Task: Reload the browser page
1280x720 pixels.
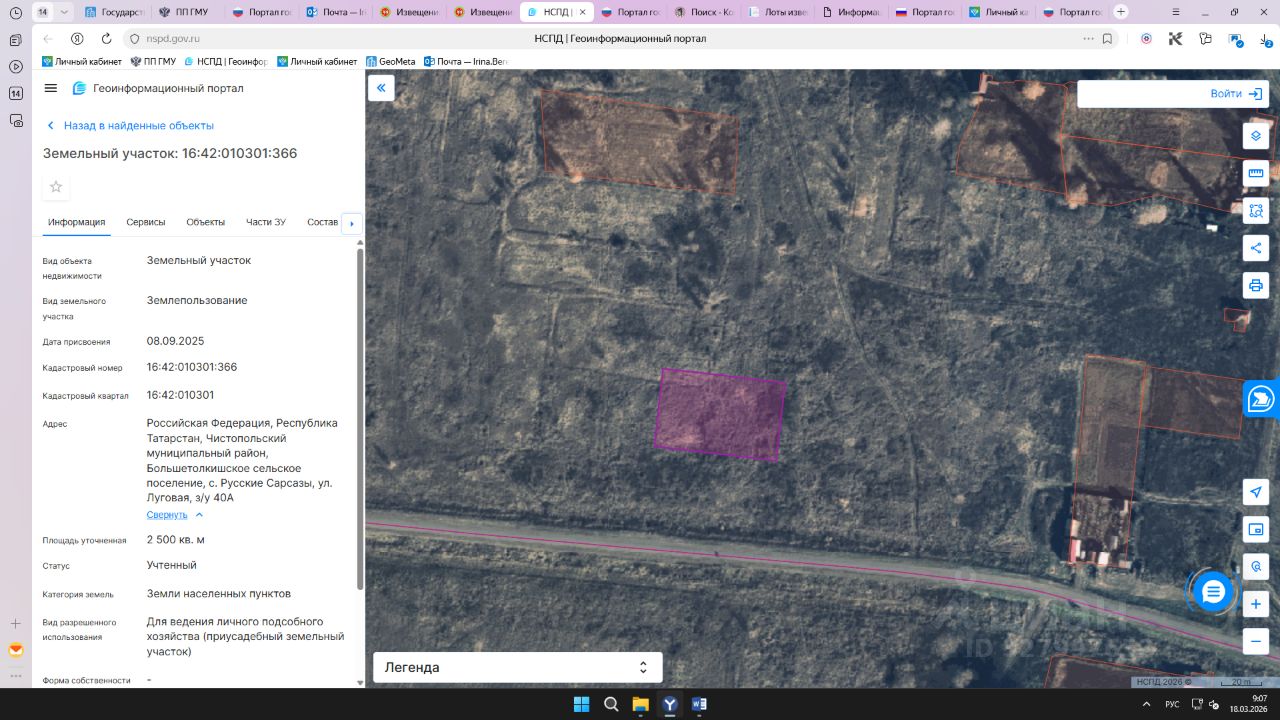Action: tap(106, 38)
